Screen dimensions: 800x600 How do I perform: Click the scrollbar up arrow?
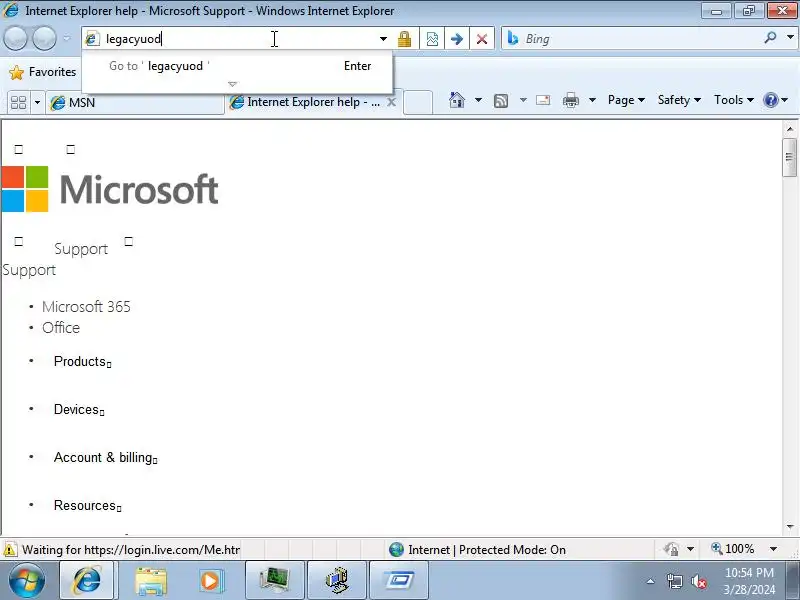pyautogui.click(x=790, y=129)
